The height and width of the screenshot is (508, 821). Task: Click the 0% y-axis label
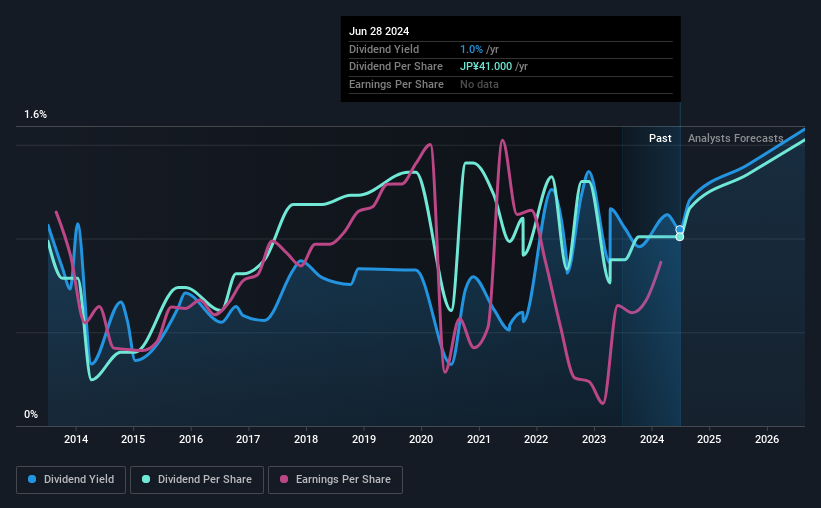(x=31, y=414)
